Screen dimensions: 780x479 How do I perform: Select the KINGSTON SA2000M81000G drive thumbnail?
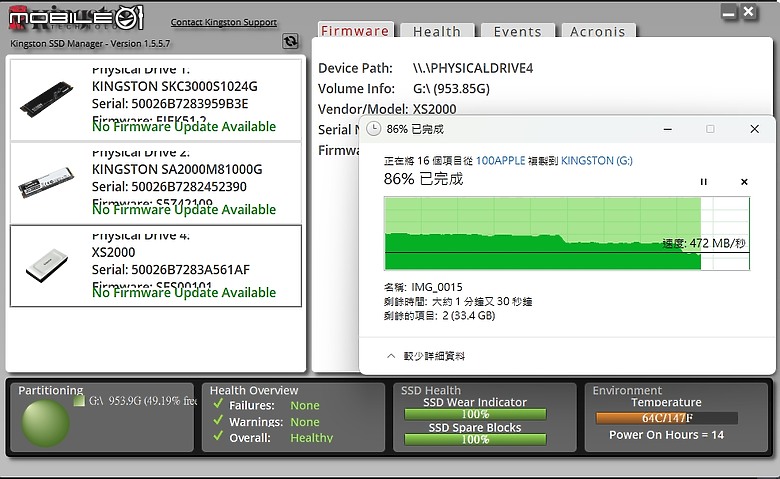[46, 182]
